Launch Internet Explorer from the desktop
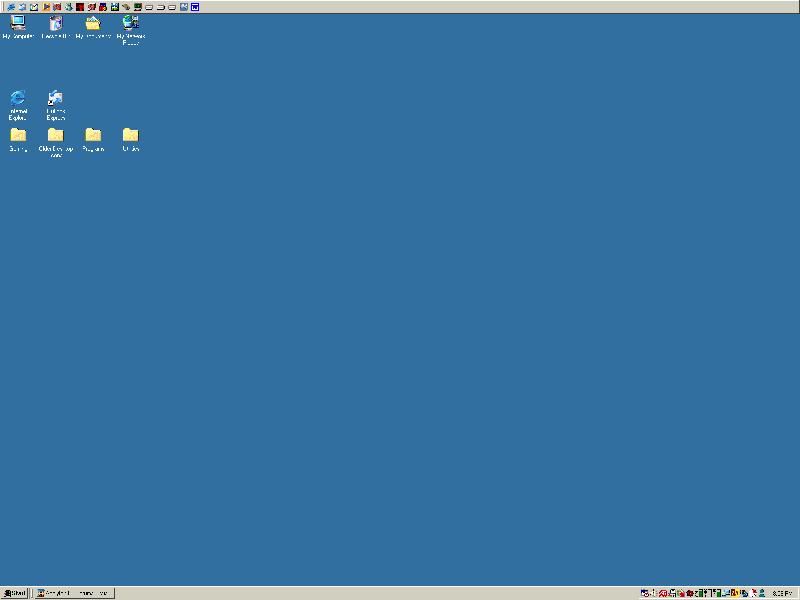The width and height of the screenshot is (800, 600). point(18,99)
